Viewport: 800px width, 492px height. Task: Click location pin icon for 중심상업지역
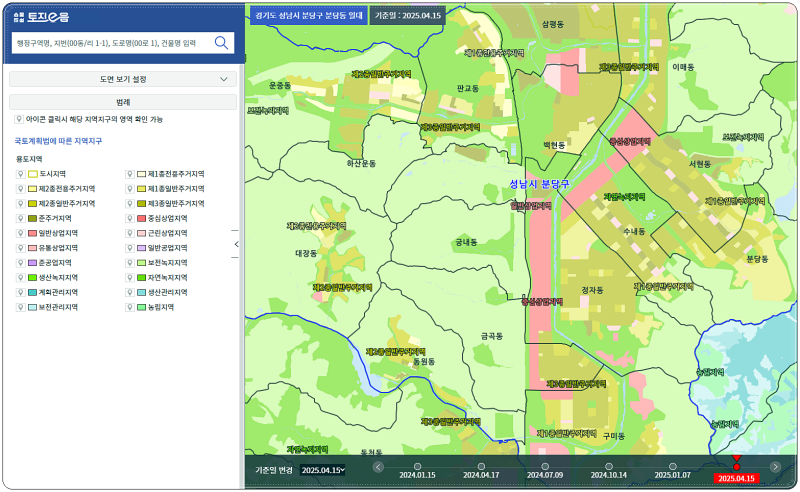click(129, 218)
